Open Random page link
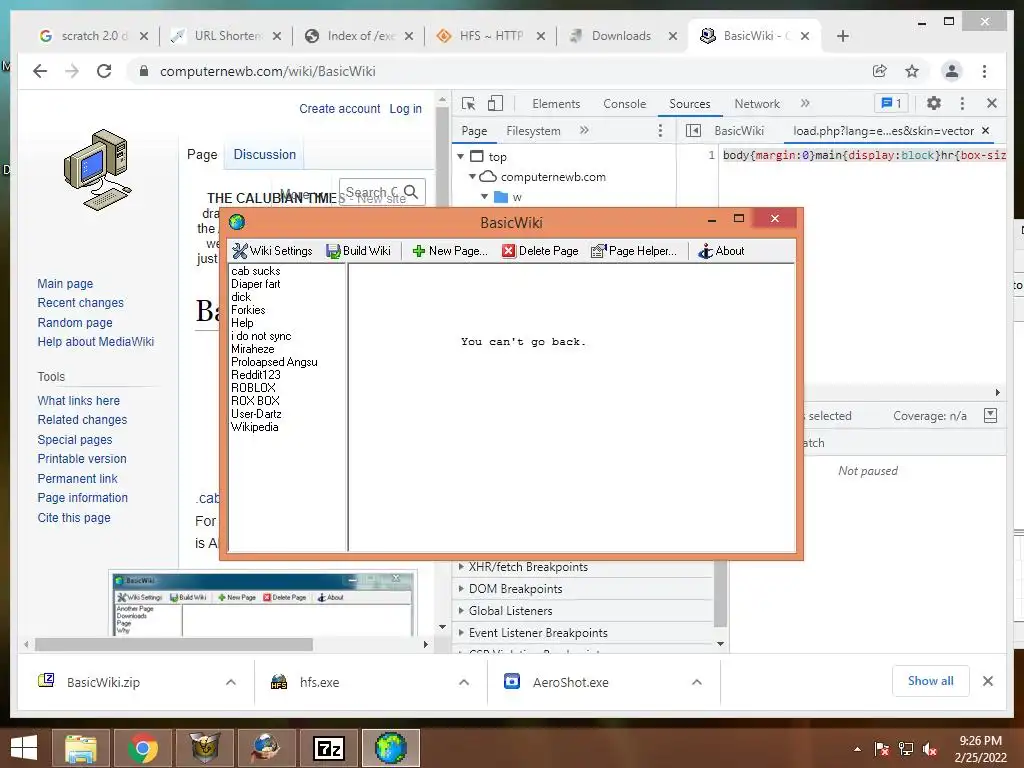 [x=74, y=323]
